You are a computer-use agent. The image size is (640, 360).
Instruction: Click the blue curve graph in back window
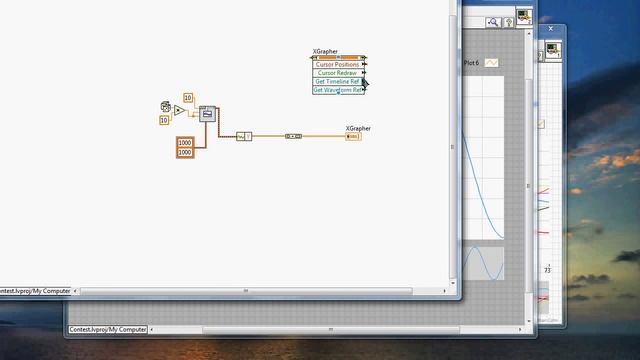(484, 158)
